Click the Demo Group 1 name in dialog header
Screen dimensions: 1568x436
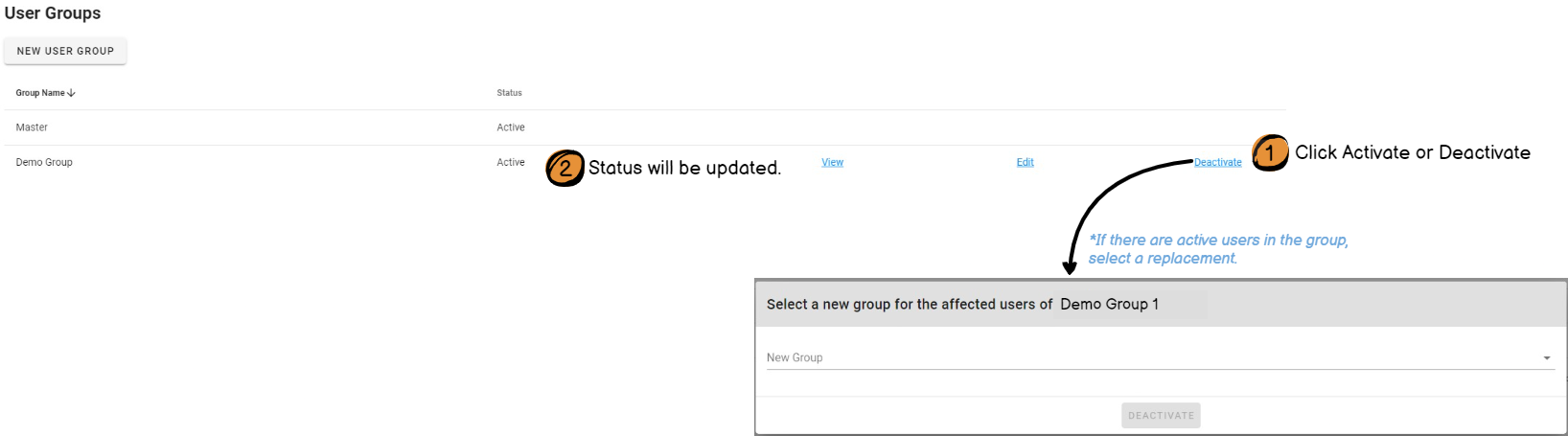coord(1109,305)
